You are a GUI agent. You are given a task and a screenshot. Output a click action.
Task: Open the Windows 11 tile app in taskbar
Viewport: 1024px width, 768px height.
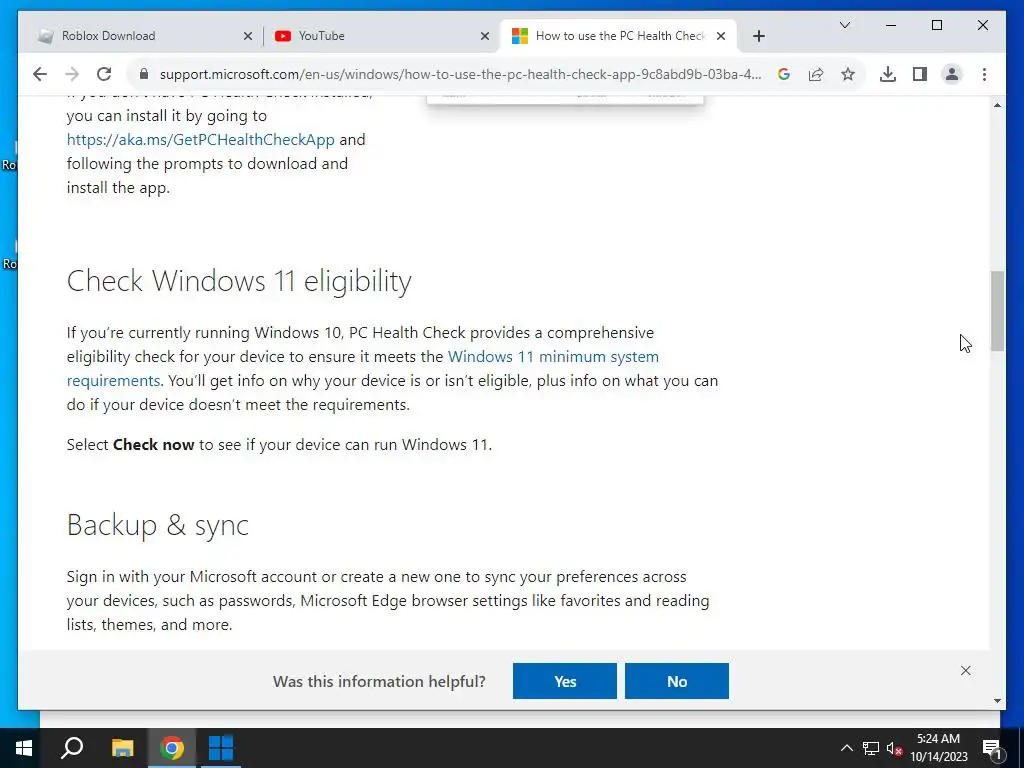(220, 748)
